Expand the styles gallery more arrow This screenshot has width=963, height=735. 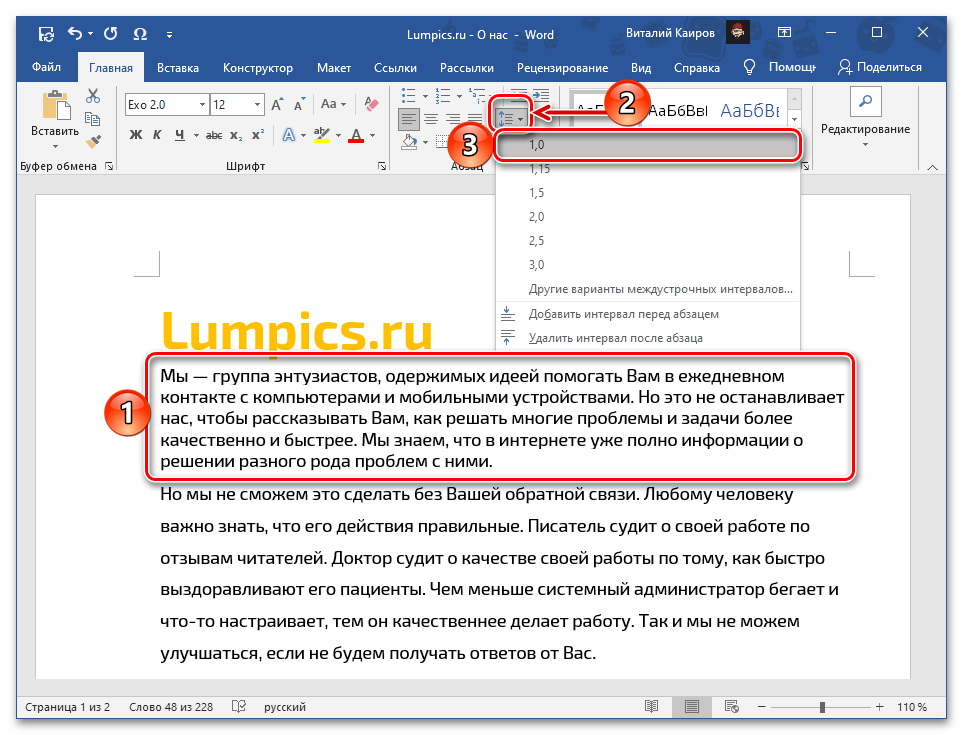tap(795, 119)
